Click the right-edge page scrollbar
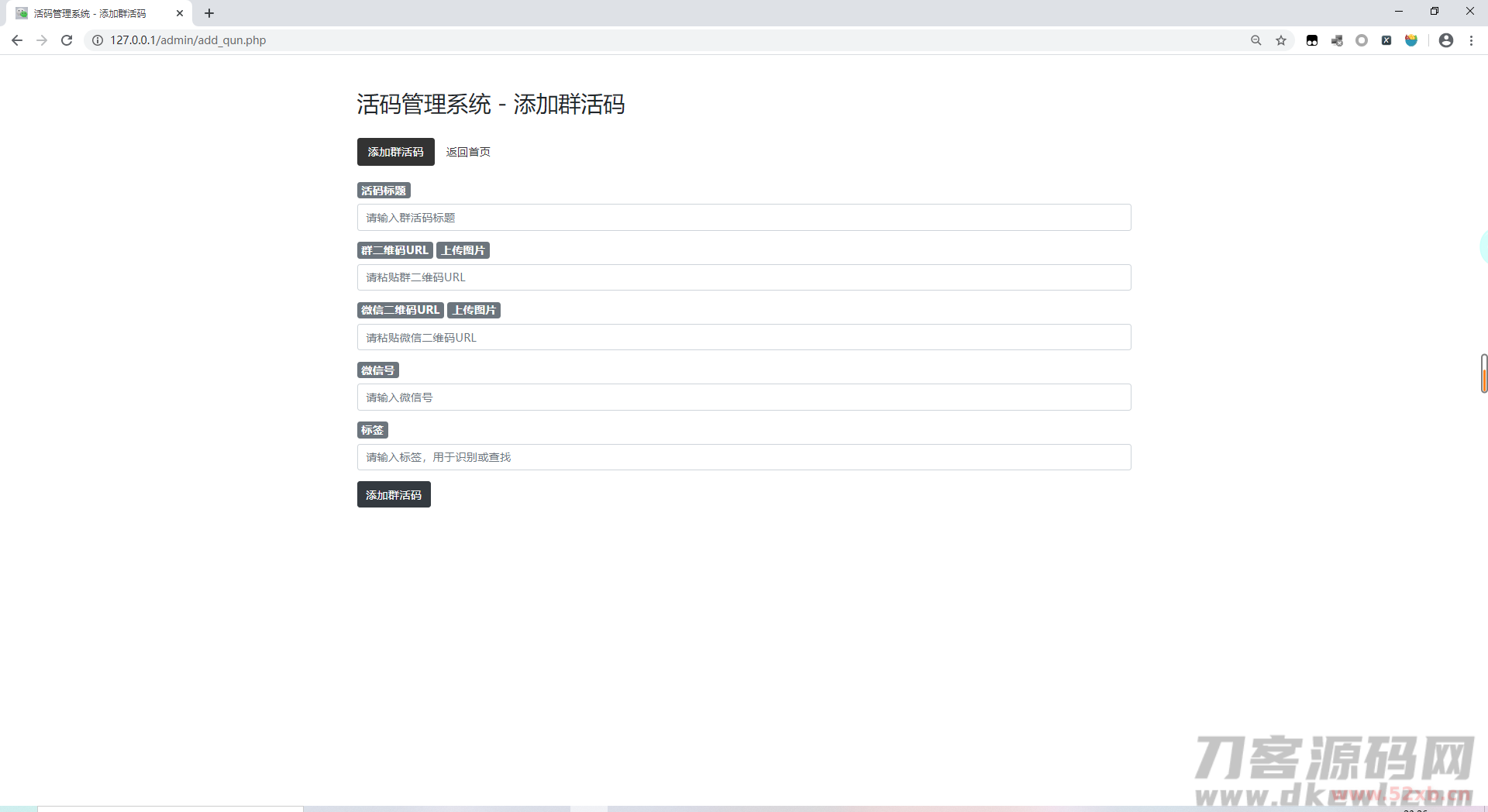Viewport: 1488px width, 812px height. click(x=1483, y=374)
